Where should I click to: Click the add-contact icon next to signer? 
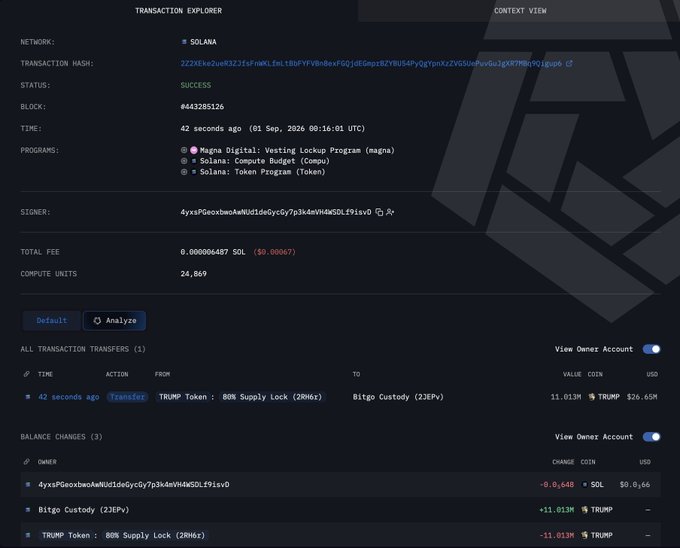click(390, 212)
